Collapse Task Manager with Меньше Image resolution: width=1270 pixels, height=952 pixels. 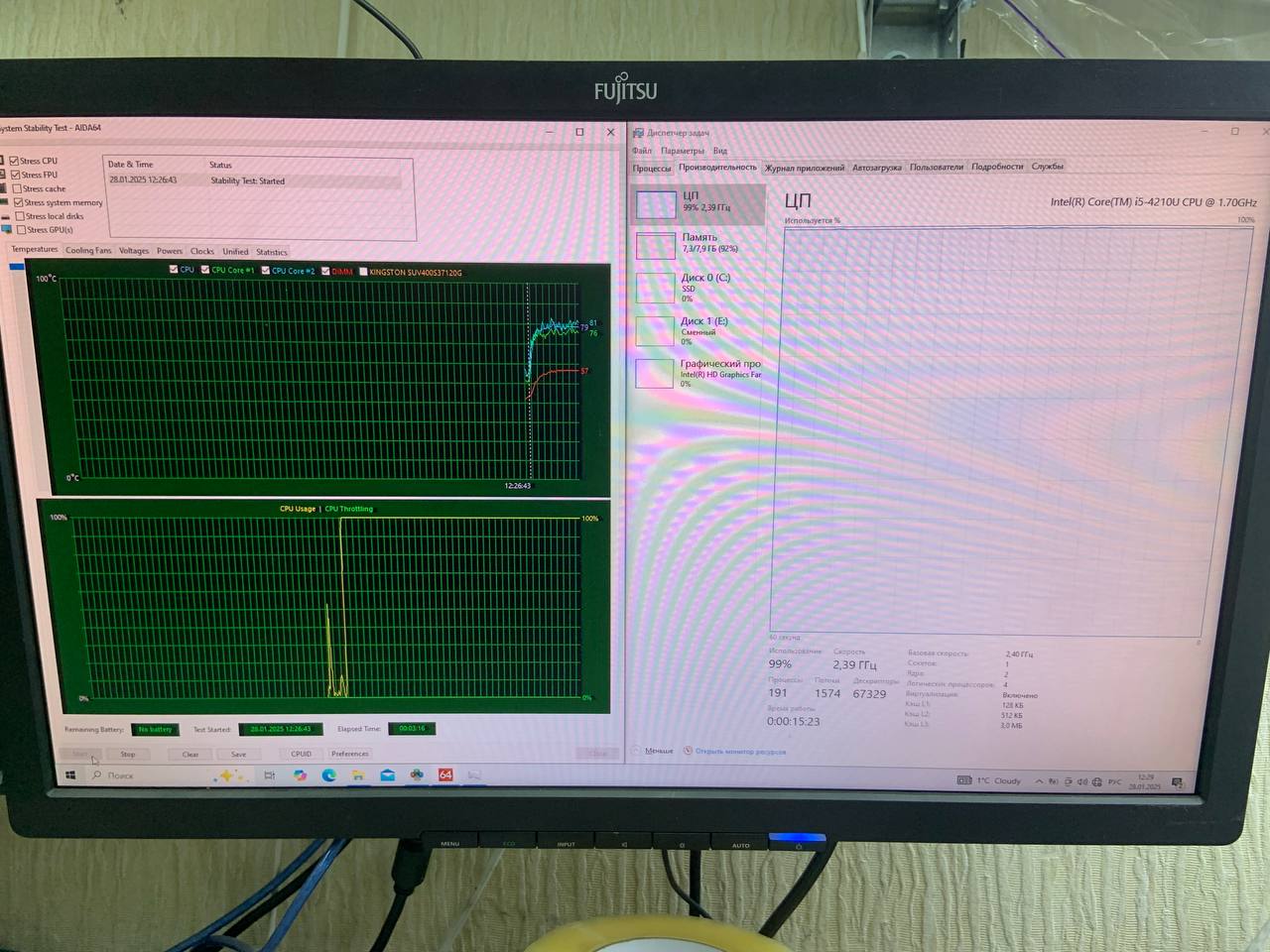tap(652, 751)
